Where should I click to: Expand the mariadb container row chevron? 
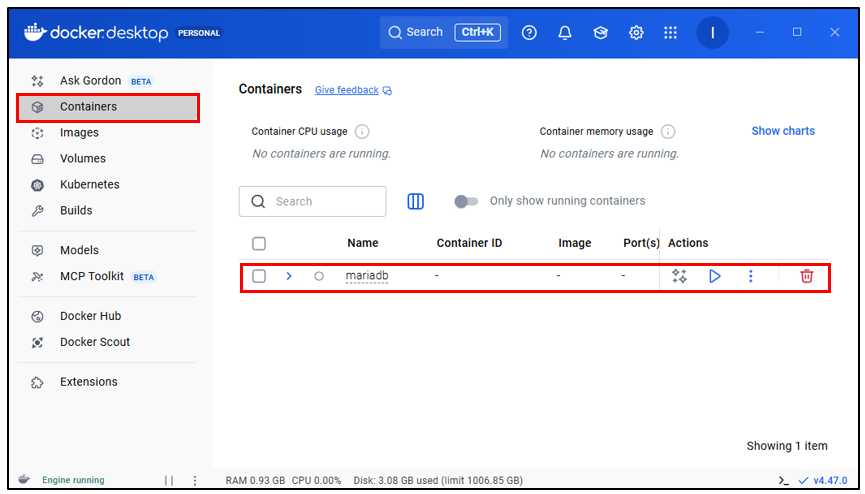(x=289, y=276)
